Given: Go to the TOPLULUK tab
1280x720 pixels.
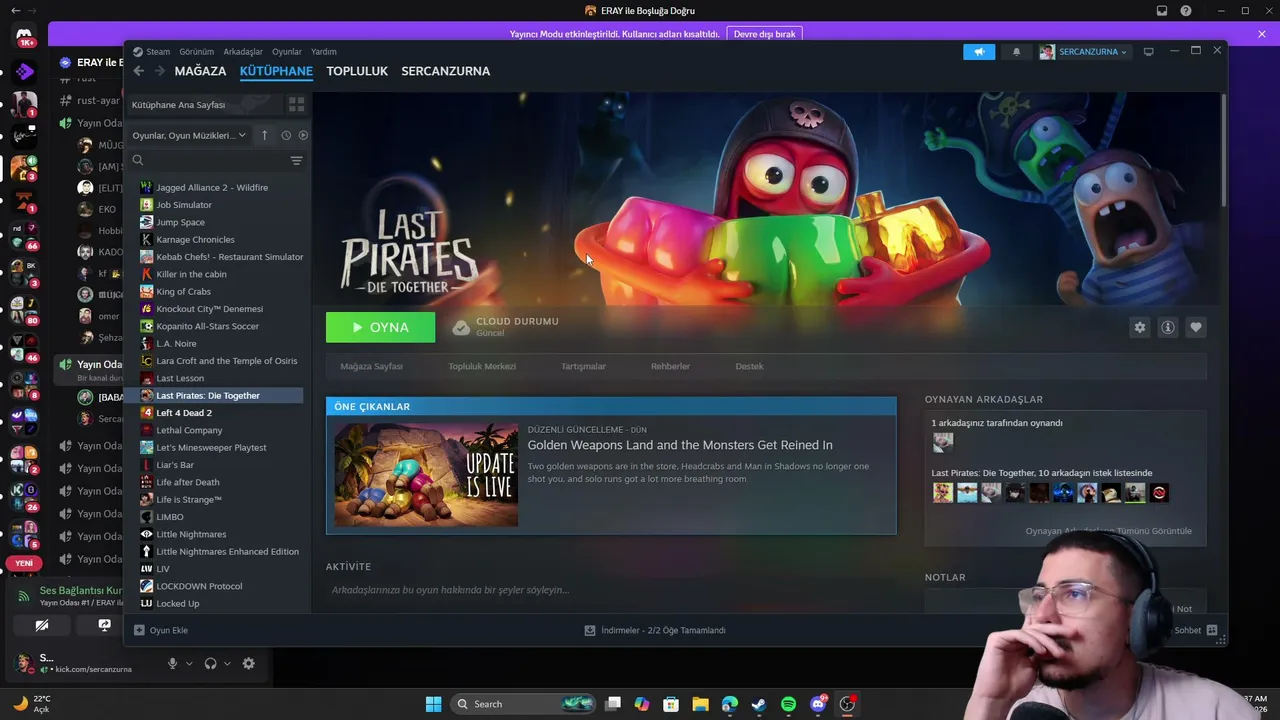Looking at the screenshot, I should [x=357, y=71].
